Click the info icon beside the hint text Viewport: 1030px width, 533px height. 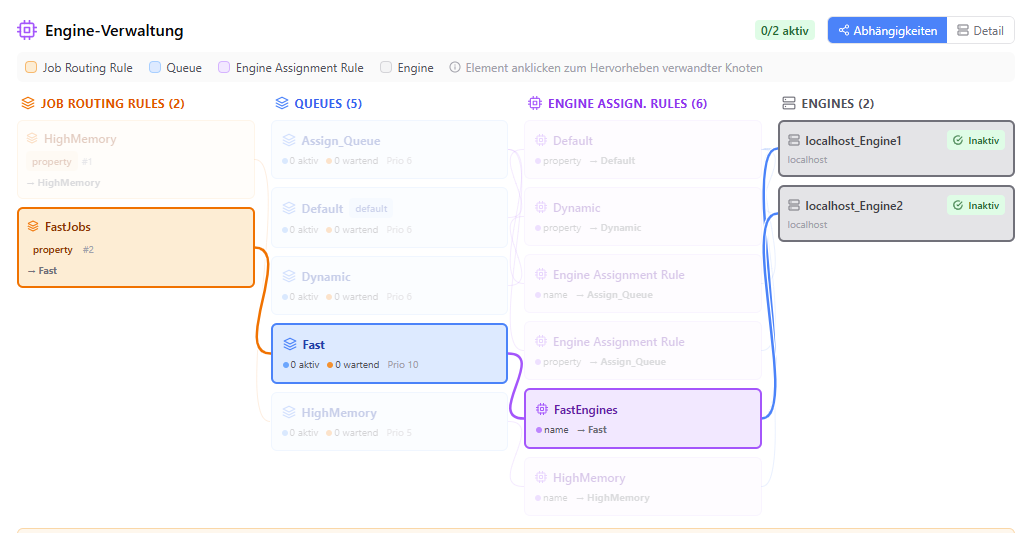[x=455, y=67]
